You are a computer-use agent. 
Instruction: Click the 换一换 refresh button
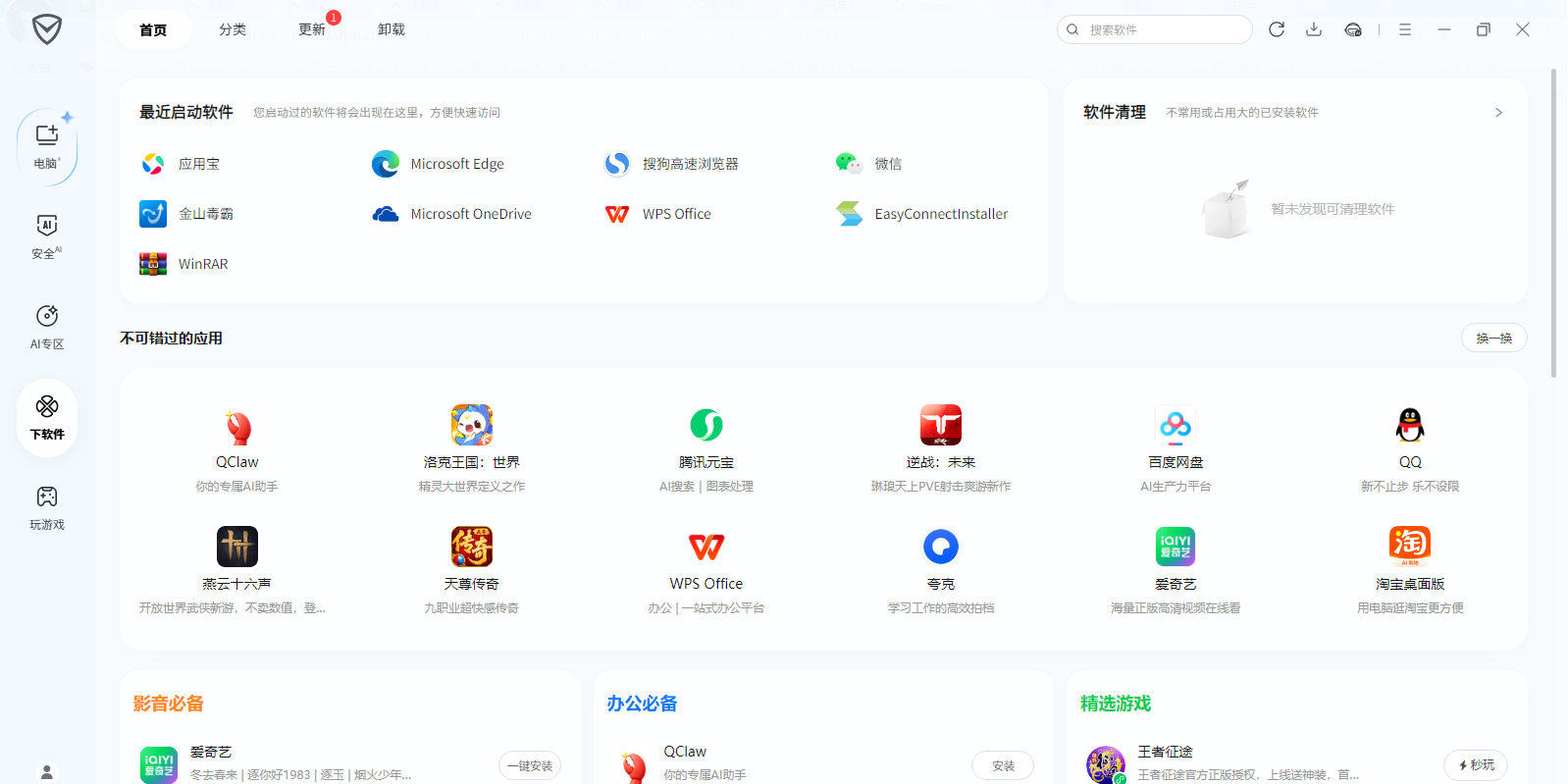(x=1493, y=338)
